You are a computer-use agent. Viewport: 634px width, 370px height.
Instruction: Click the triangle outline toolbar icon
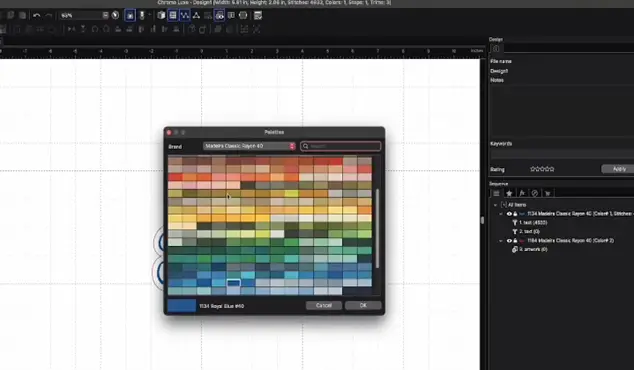click(x=197, y=15)
